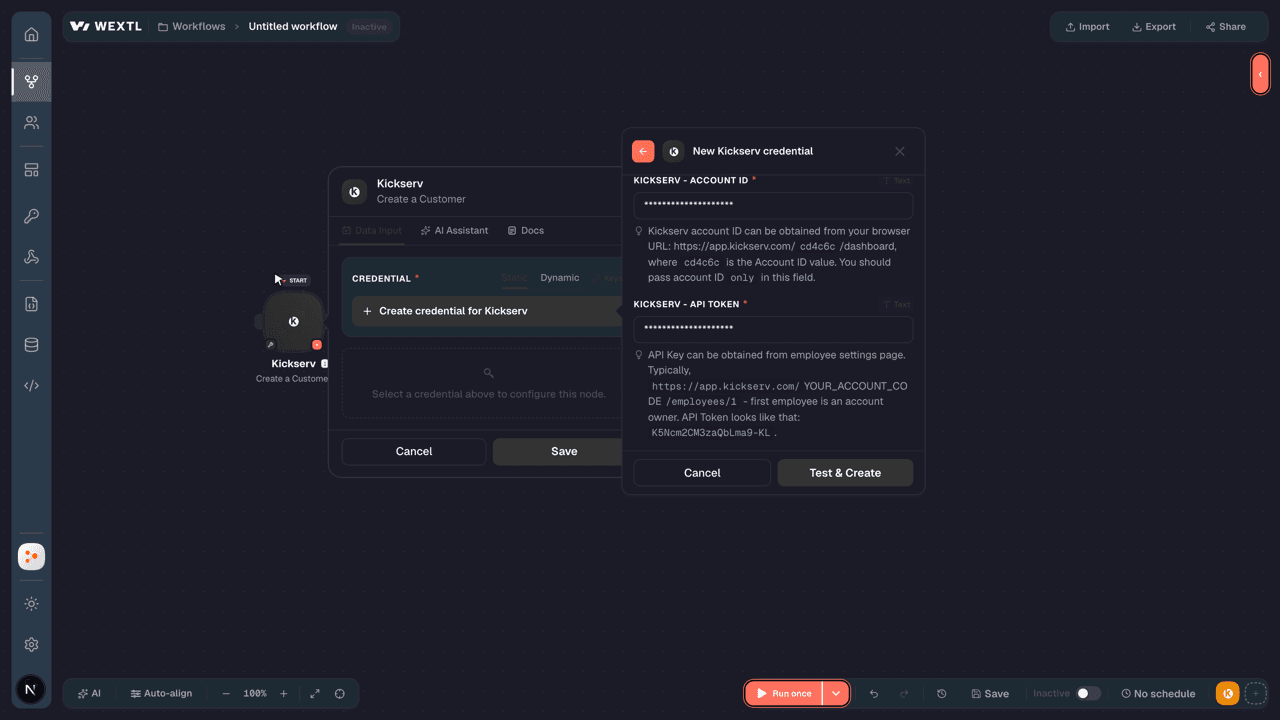Viewport: 1280px width, 720px height.
Task: Click the Test & Create button
Action: coord(845,473)
